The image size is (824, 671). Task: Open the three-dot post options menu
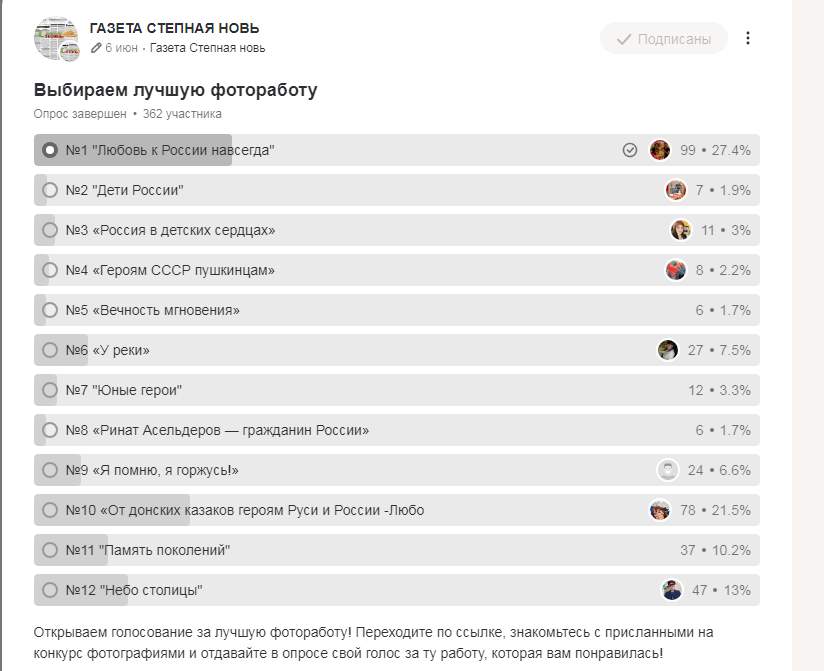(748, 39)
